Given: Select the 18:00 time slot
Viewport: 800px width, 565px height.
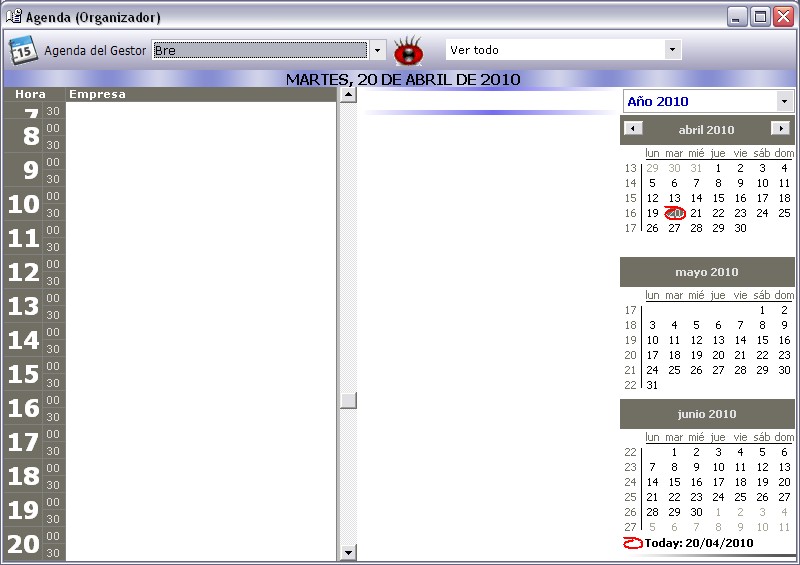Looking at the screenshot, I should tap(201, 468).
